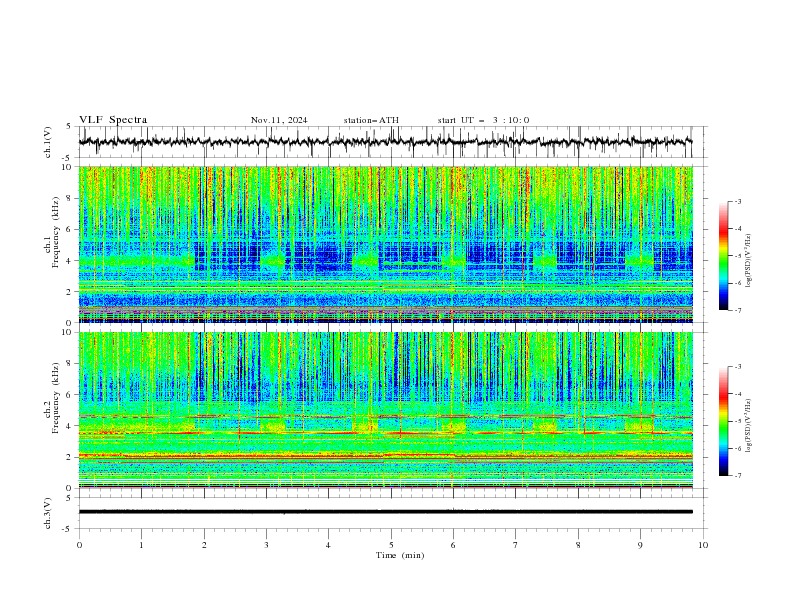Screen dimensions: 792x612
Task: Click the "-5" label on ch.1 color bar
Action: coord(737,256)
